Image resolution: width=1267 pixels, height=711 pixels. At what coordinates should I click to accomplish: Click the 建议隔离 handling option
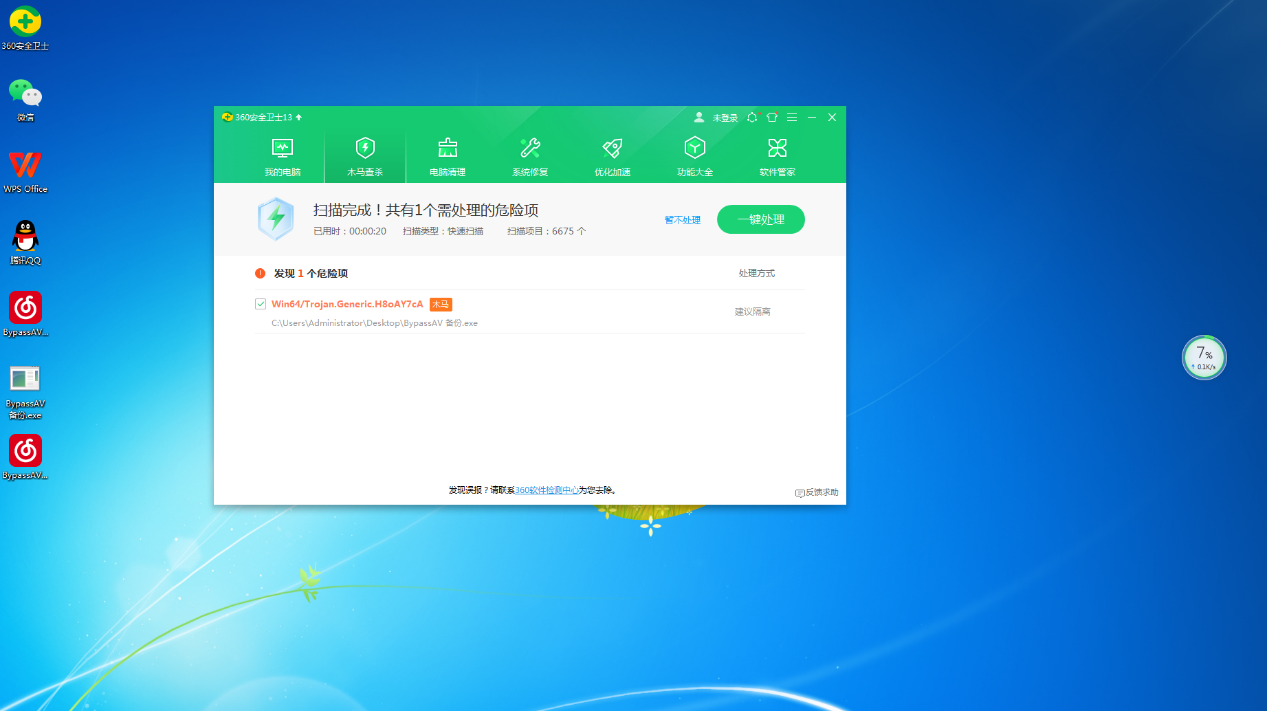click(x=753, y=312)
